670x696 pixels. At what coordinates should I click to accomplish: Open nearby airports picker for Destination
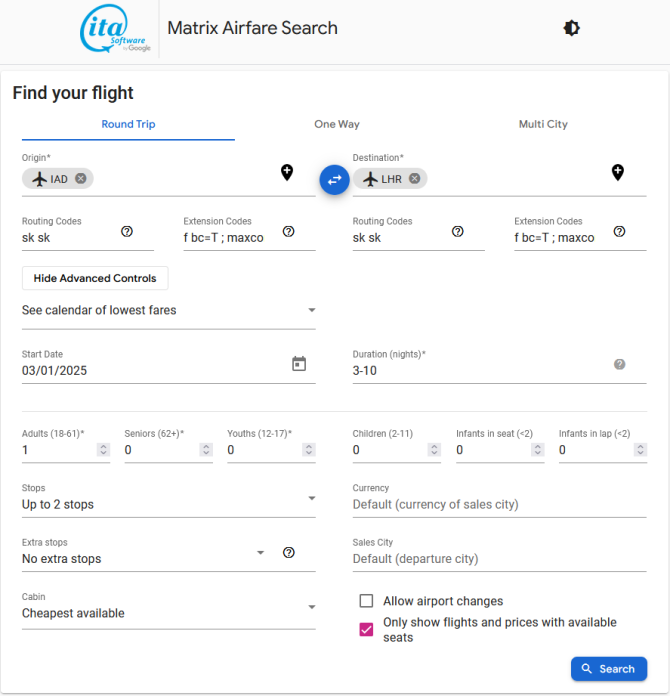(618, 172)
